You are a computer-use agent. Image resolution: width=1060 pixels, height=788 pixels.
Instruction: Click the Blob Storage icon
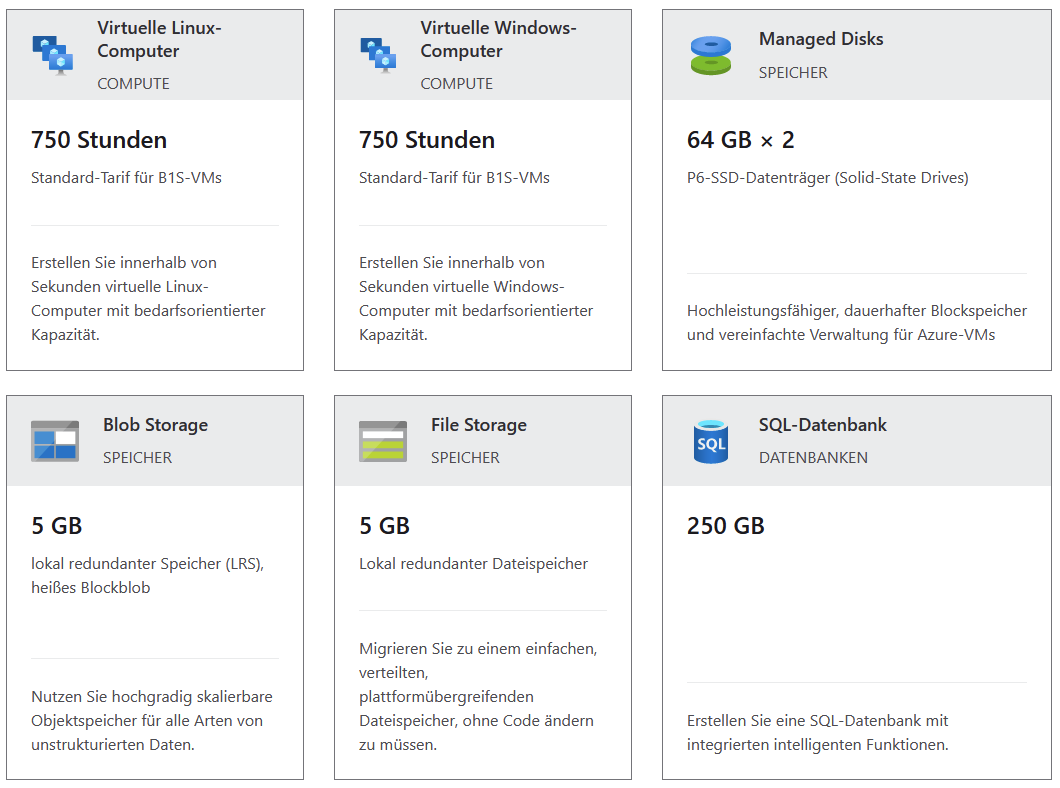click(55, 440)
